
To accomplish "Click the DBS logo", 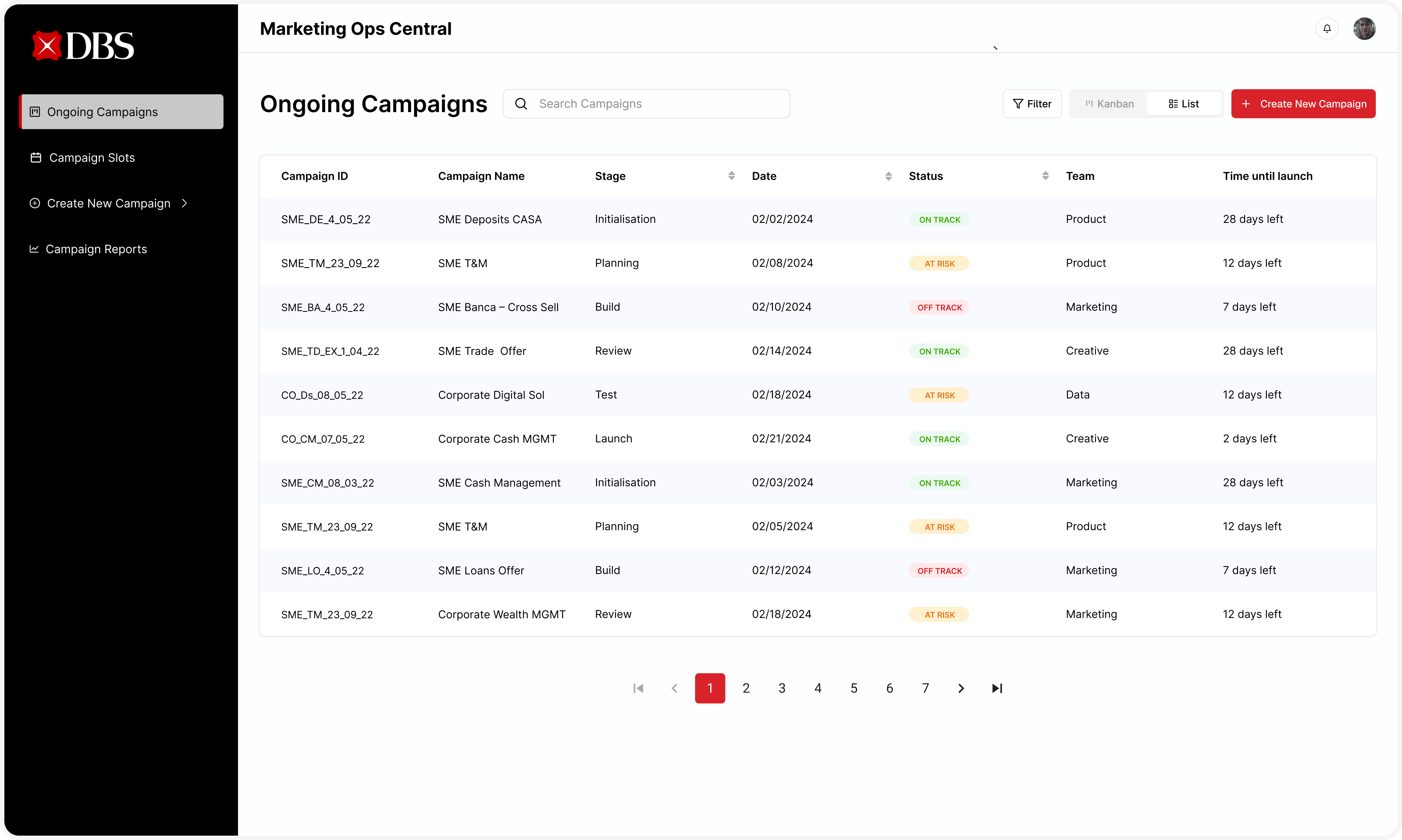I will click(83, 46).
